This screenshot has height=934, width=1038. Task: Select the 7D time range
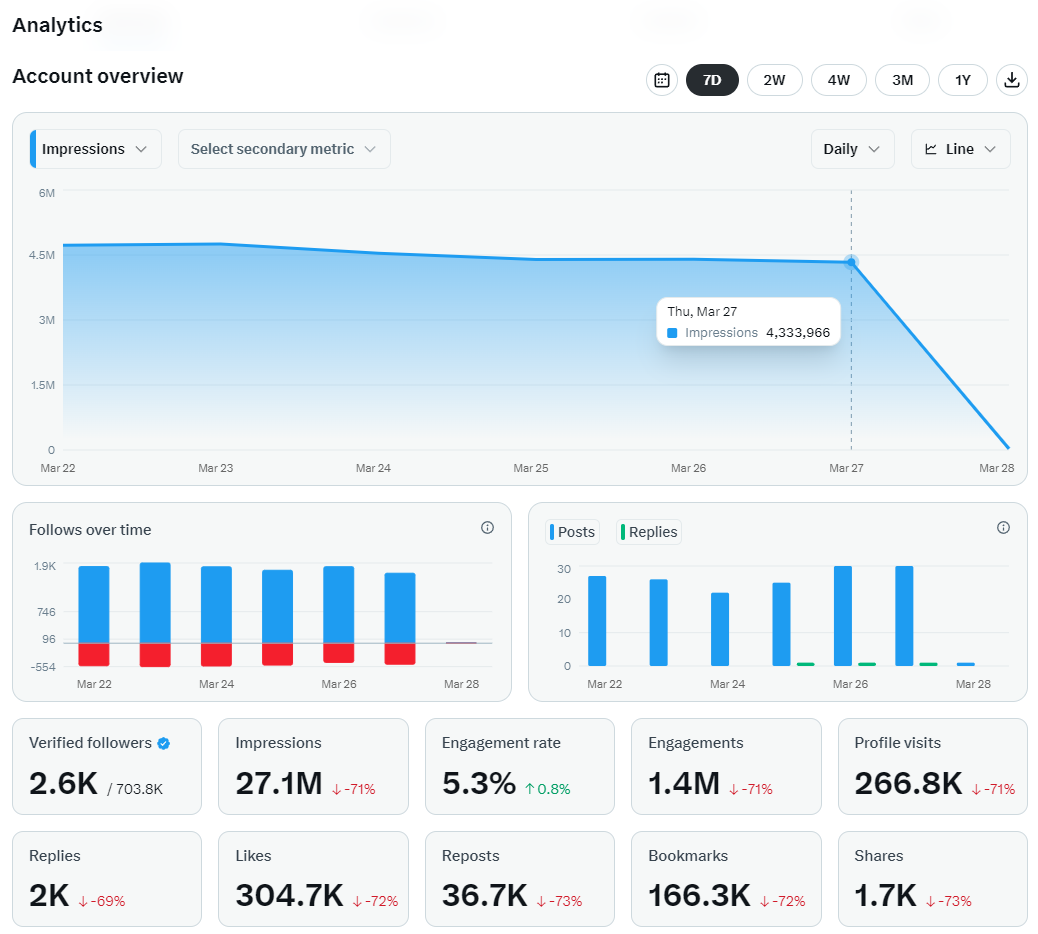pos(712,80)
